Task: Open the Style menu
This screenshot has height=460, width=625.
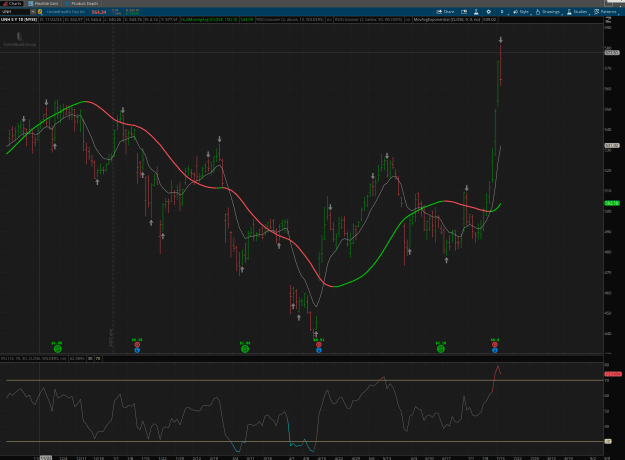Action: [x=521, y=12]
